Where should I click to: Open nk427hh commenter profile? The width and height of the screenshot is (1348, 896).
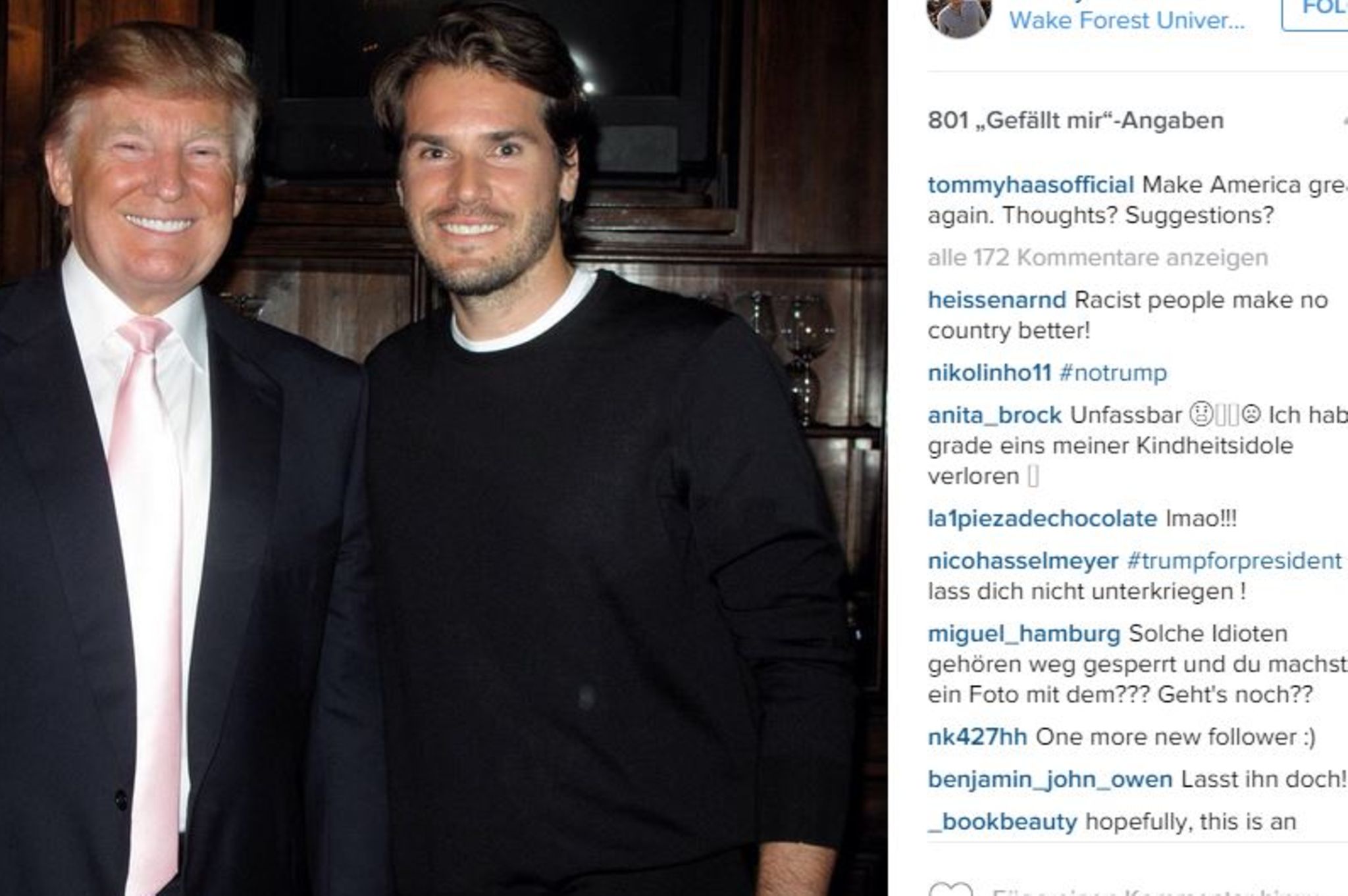tap(977, 737)
